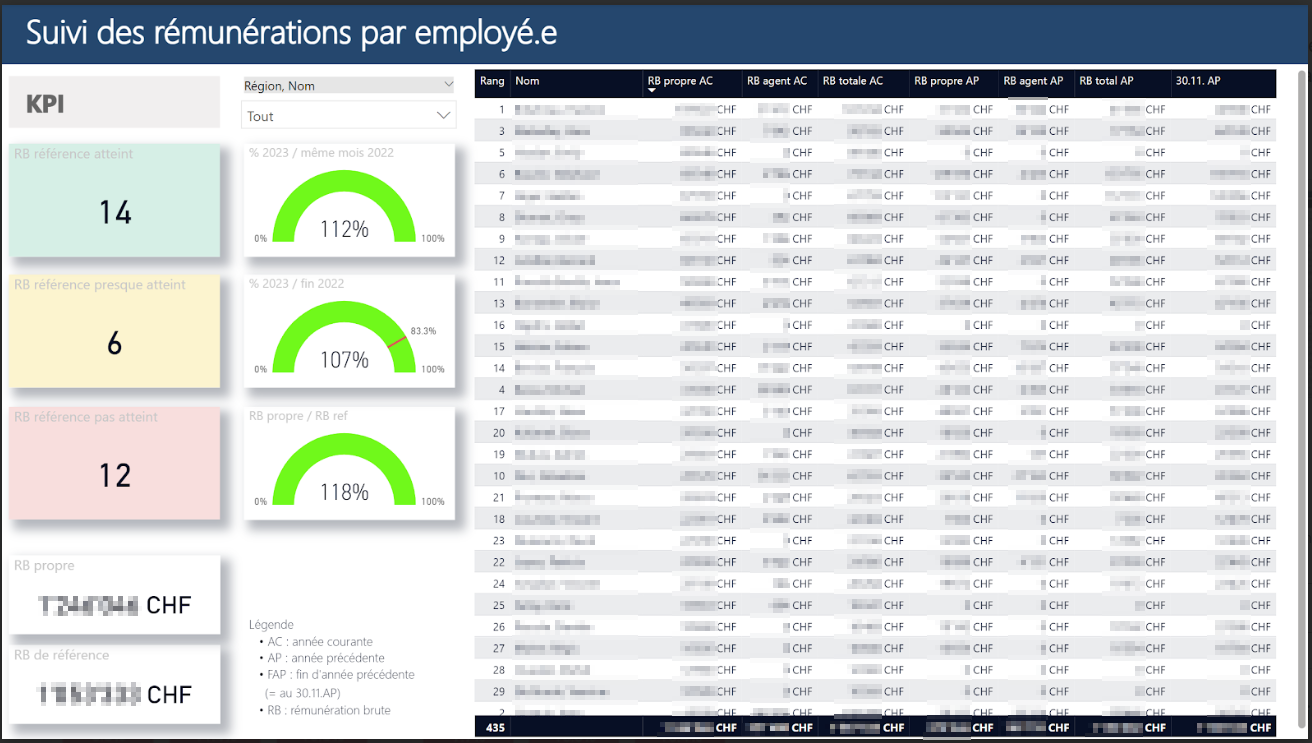Image resolution: width=1312 pixels, height=743 pixels.
Task: Click the total row showing 435
Action: click(495, 728)
